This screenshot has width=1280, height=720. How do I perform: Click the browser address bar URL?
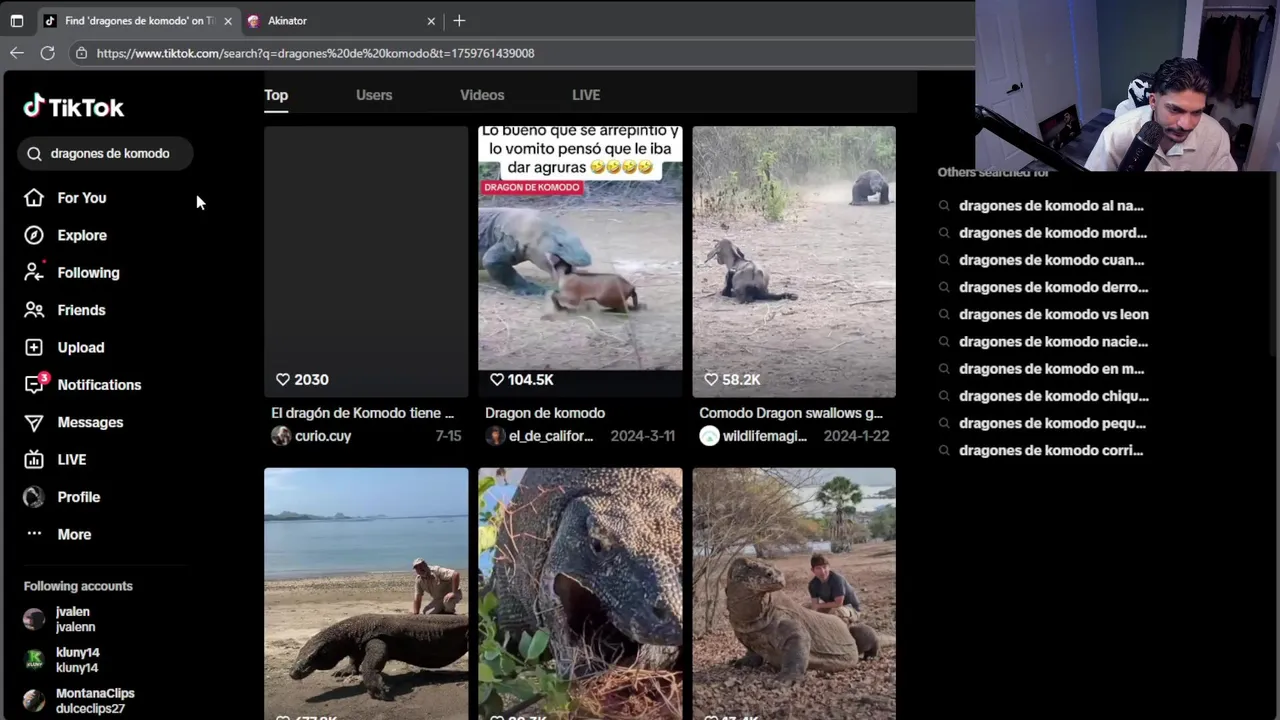pyautogui.click(x=316, y=53)
